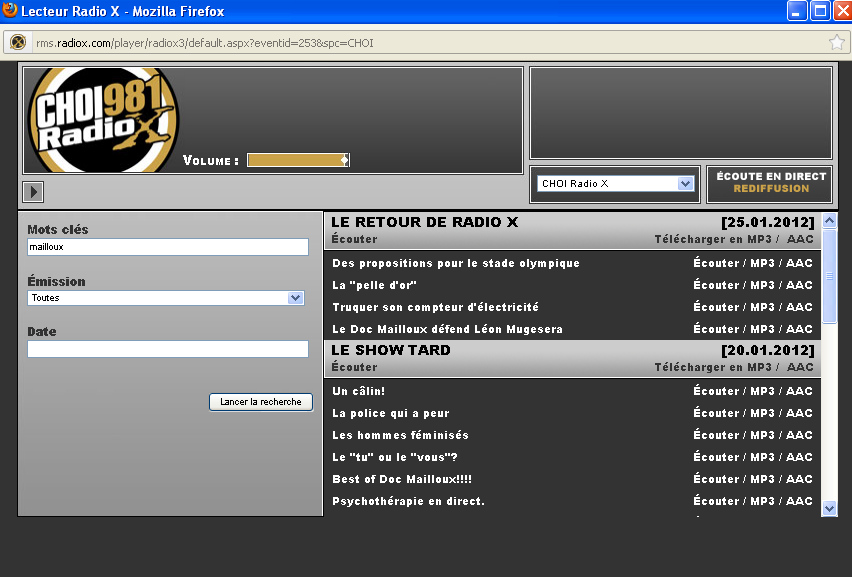
Task: Download MP3 of Psychothérapie en direct.
Action: coord(762,501)
